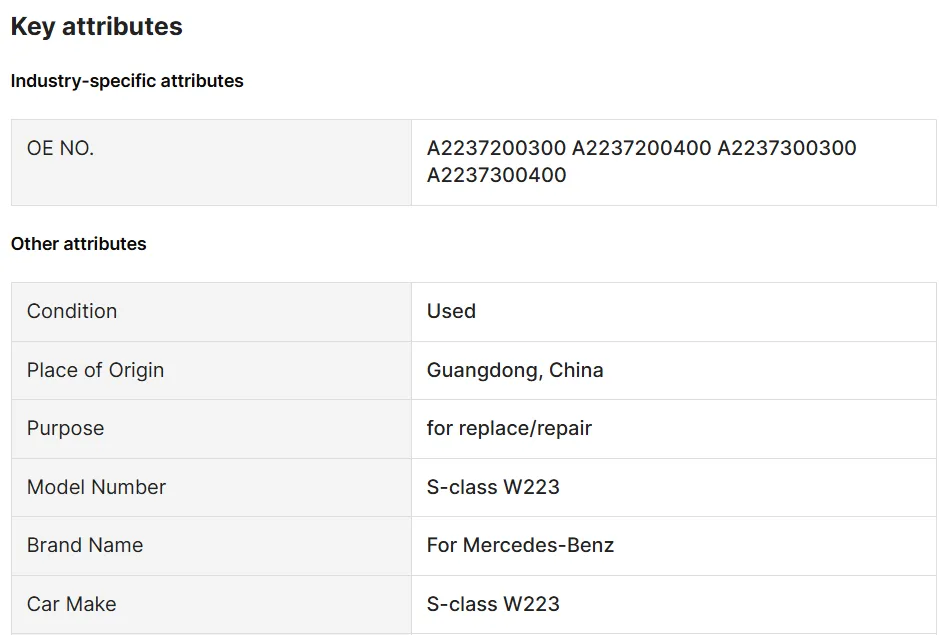This screenshot has width=939, height=635.
Task: Click the "Other attributes" subheading
Action: pos(78,244)
